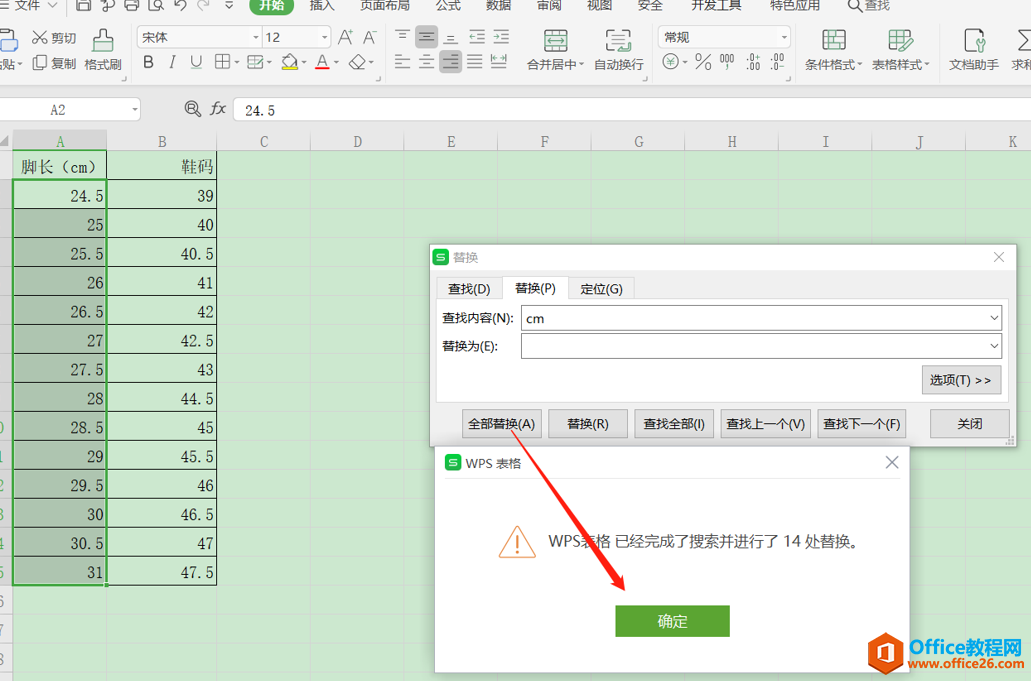
Task: Open the Formulas (公式) tab
Action: 448,6
